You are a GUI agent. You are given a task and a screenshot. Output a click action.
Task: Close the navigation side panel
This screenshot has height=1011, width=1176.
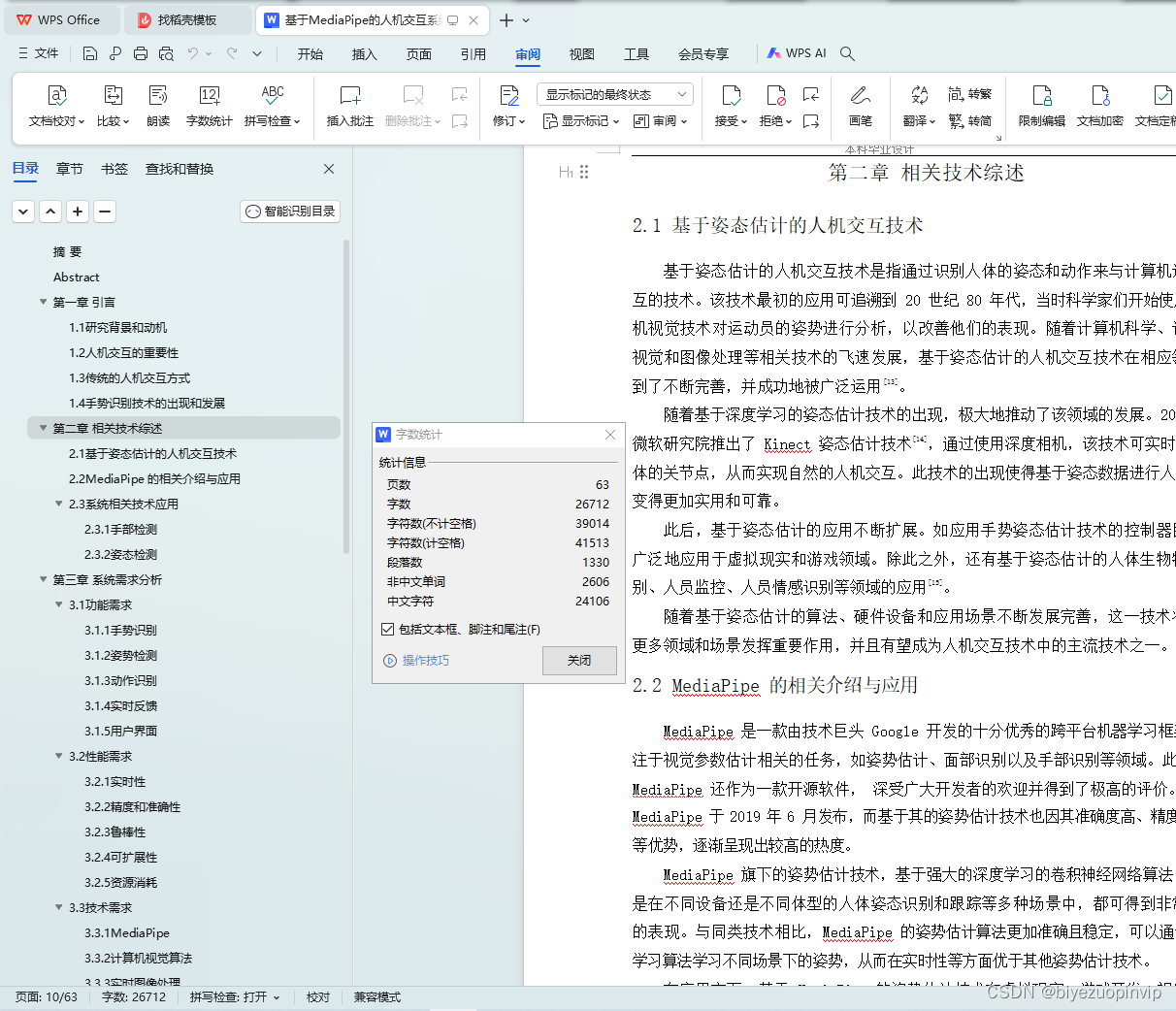(329, 169)
